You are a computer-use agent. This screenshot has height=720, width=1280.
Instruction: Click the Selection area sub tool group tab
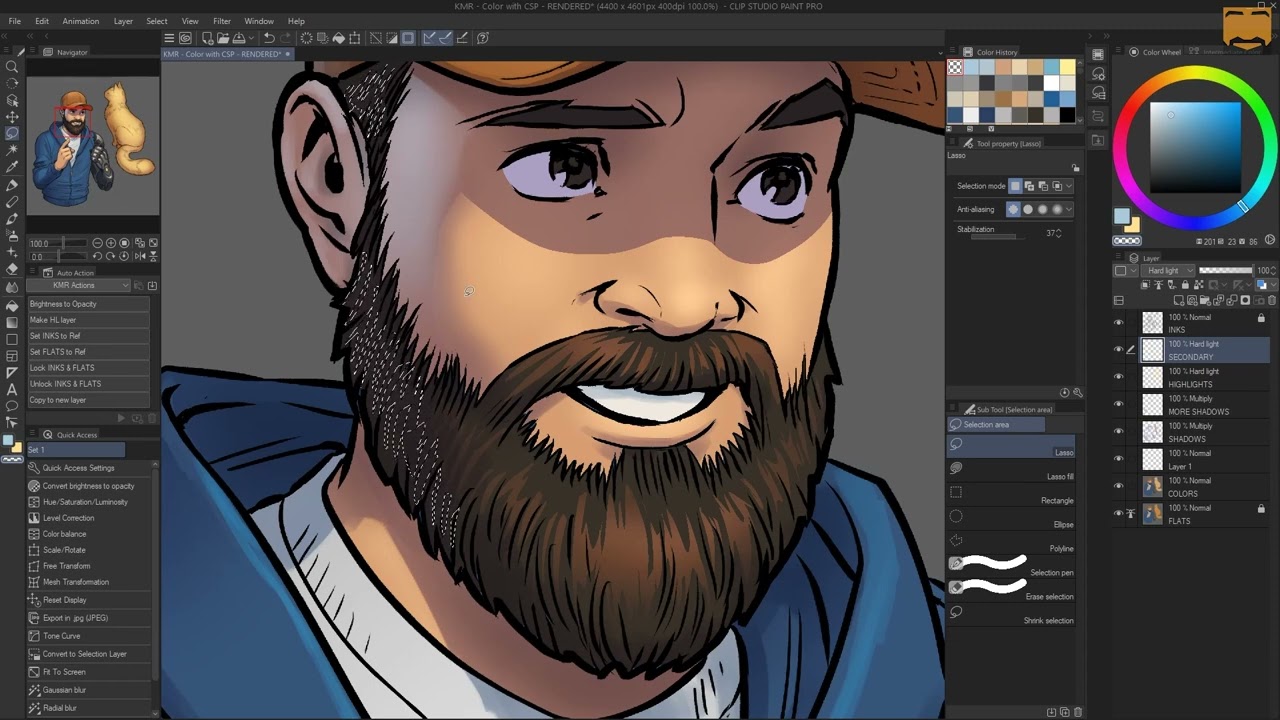(996, 425)
